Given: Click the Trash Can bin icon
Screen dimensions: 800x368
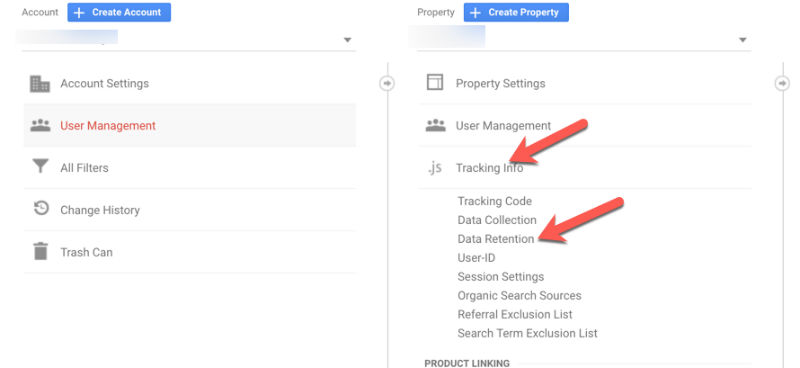Looking at the screenshot, I should (40, 251).
